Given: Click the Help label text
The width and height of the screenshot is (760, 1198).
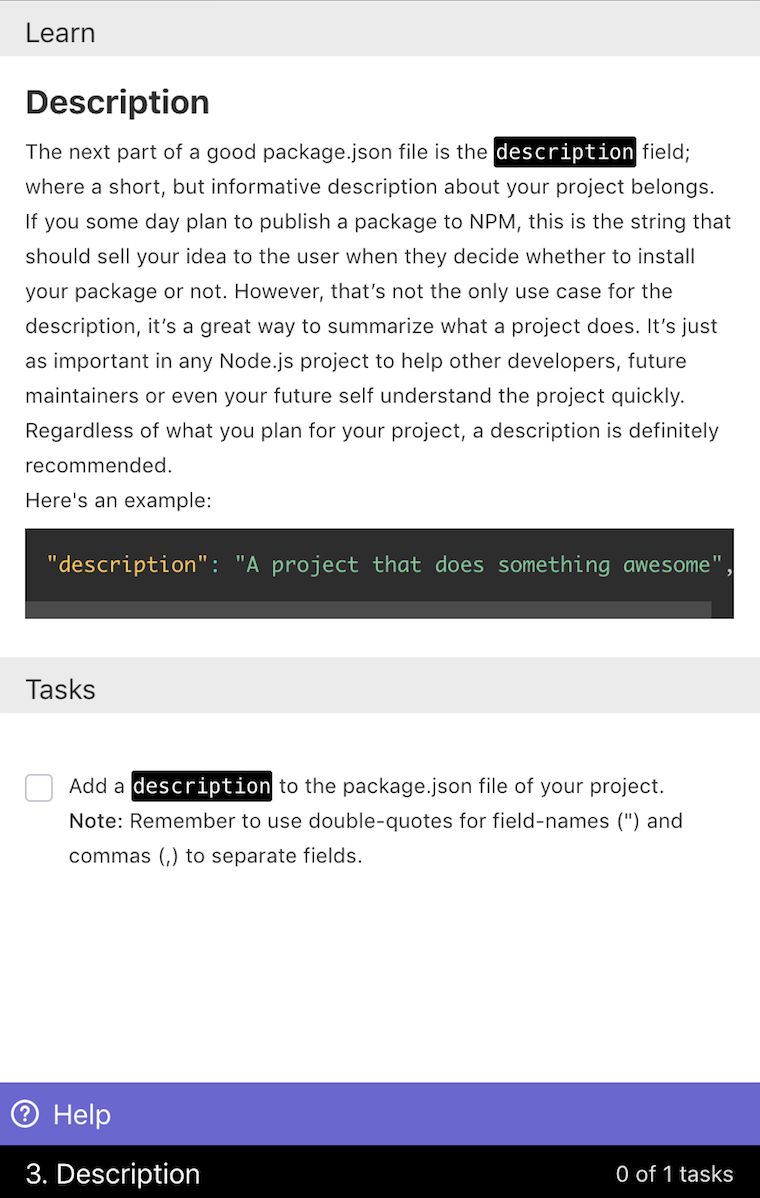Looking at the screenshot, I should point(82,1115).
